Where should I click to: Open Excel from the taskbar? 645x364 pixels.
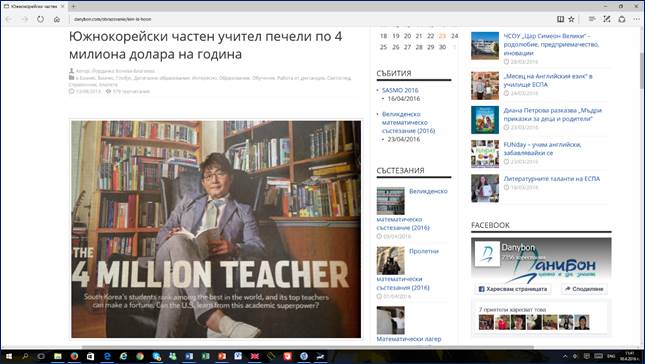point(205,357)
